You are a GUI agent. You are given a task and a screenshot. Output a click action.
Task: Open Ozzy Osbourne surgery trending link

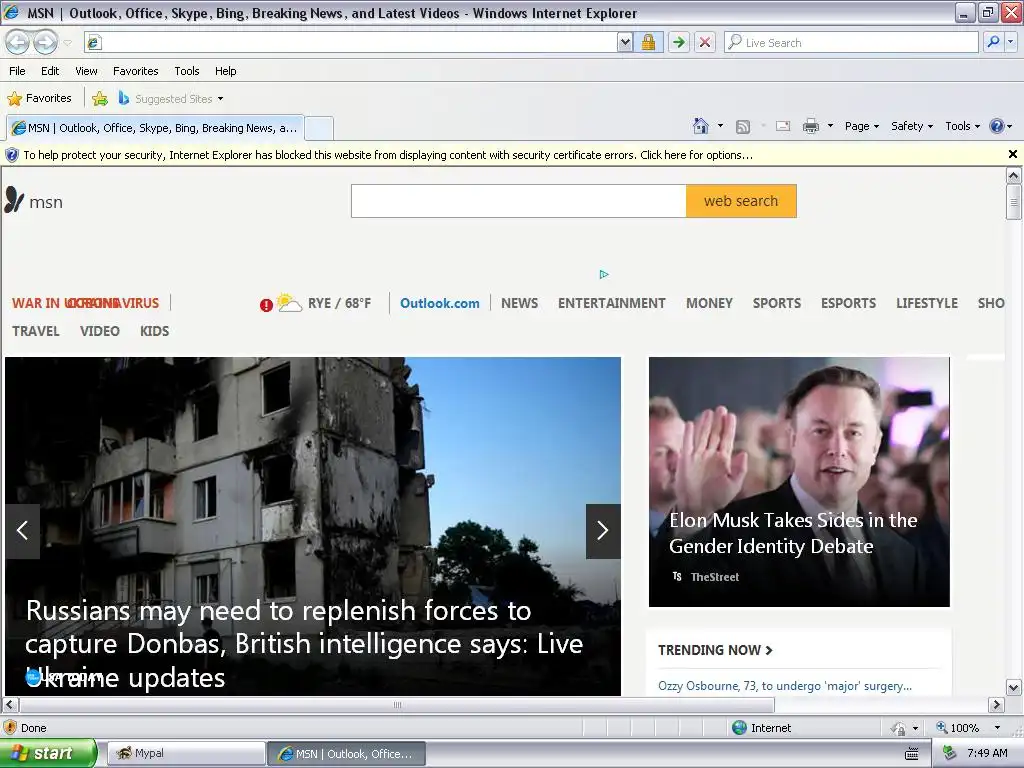click(x=785, y=686)
